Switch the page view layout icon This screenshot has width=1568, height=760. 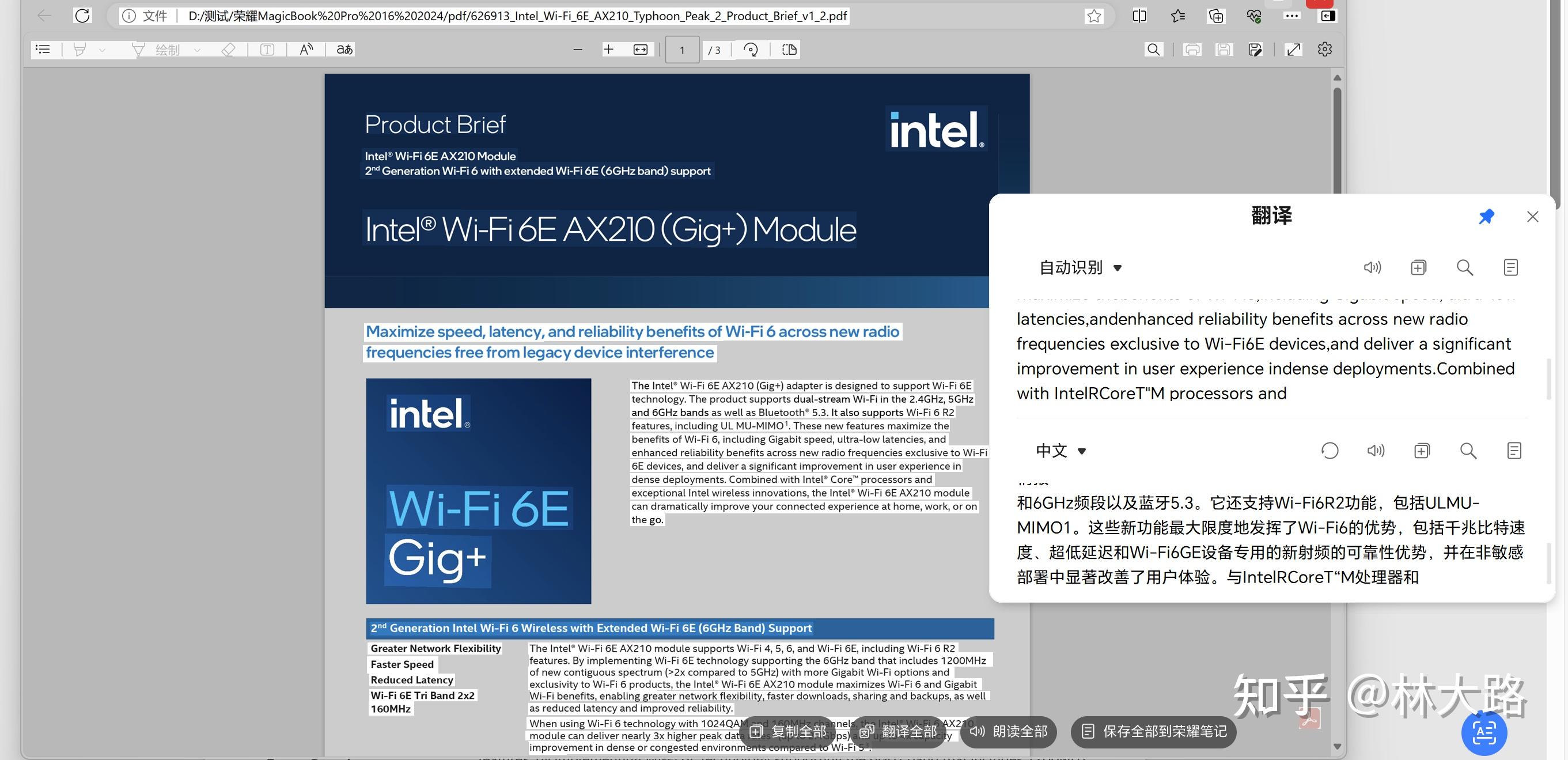pos(790,50)
